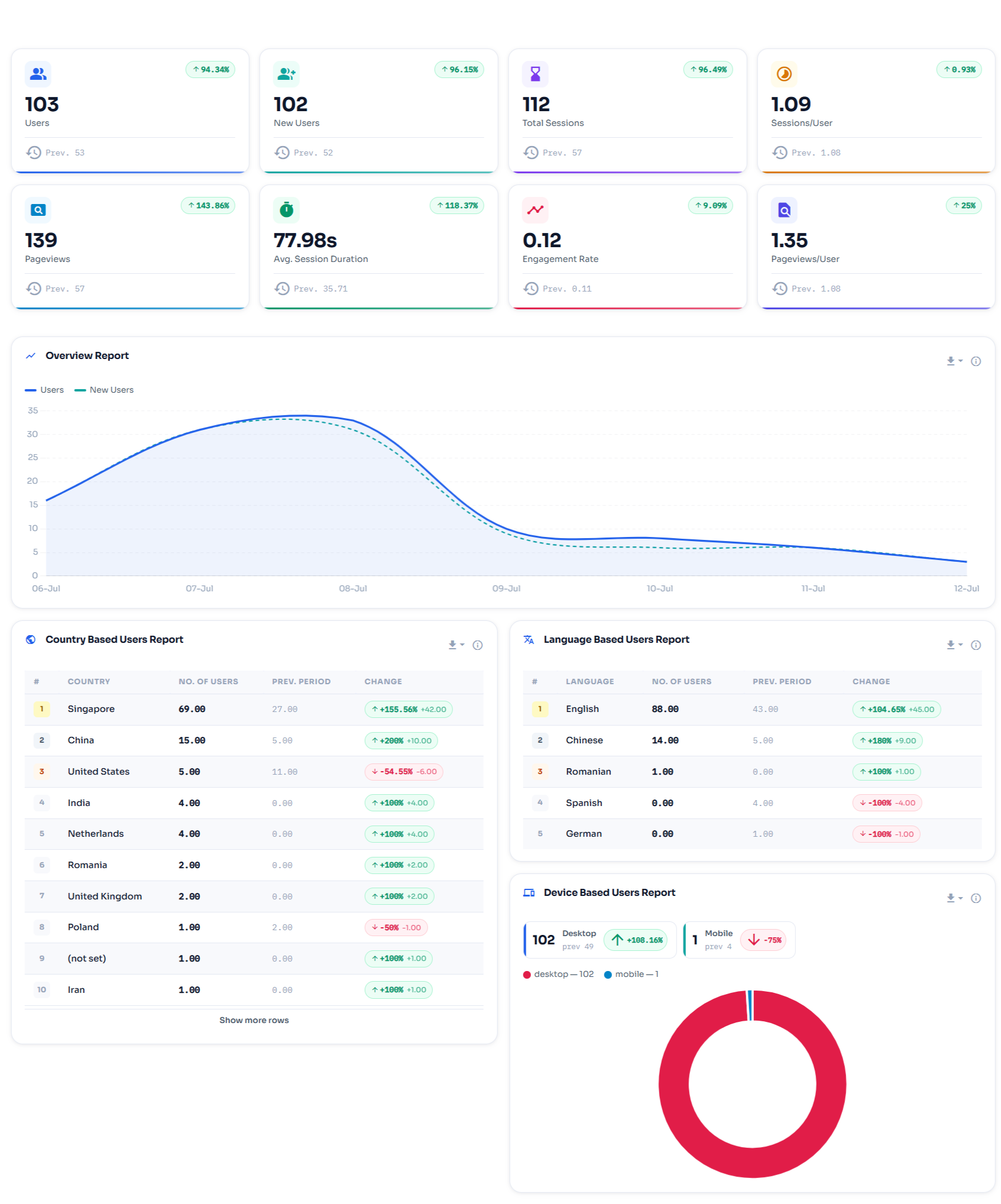Select the United States row
1001x1204 pixels.
point(254,772)
